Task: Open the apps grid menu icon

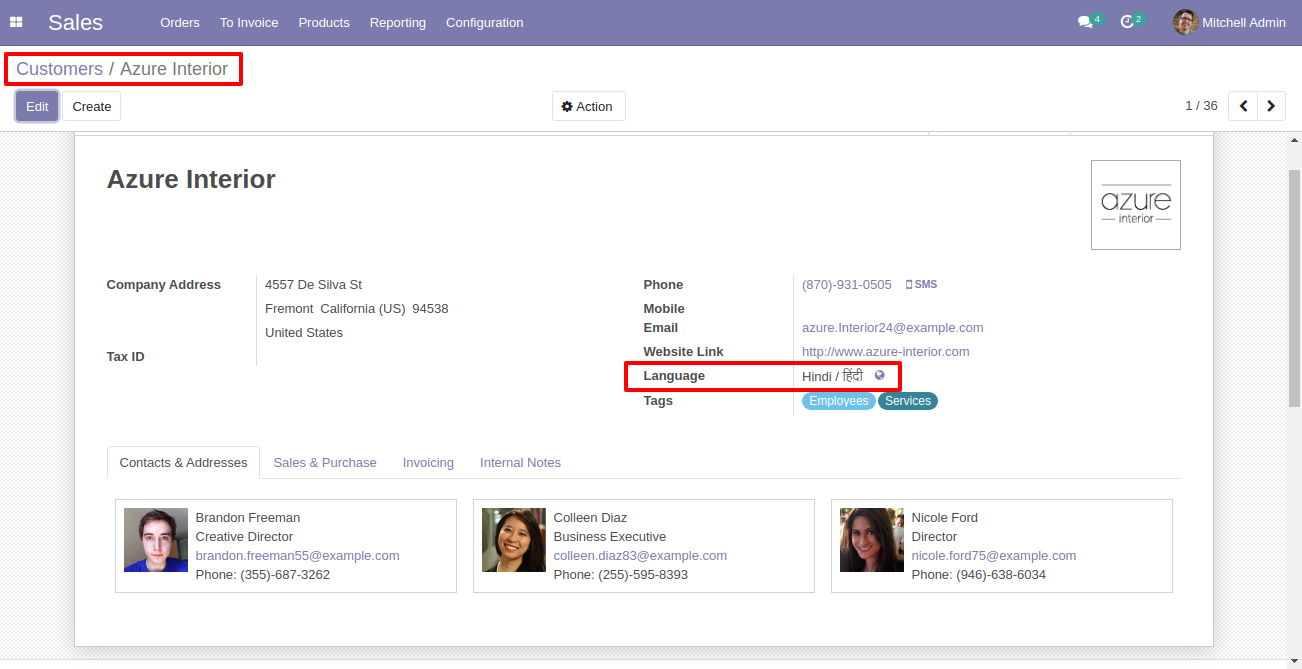Action: (x=16, y=22)
